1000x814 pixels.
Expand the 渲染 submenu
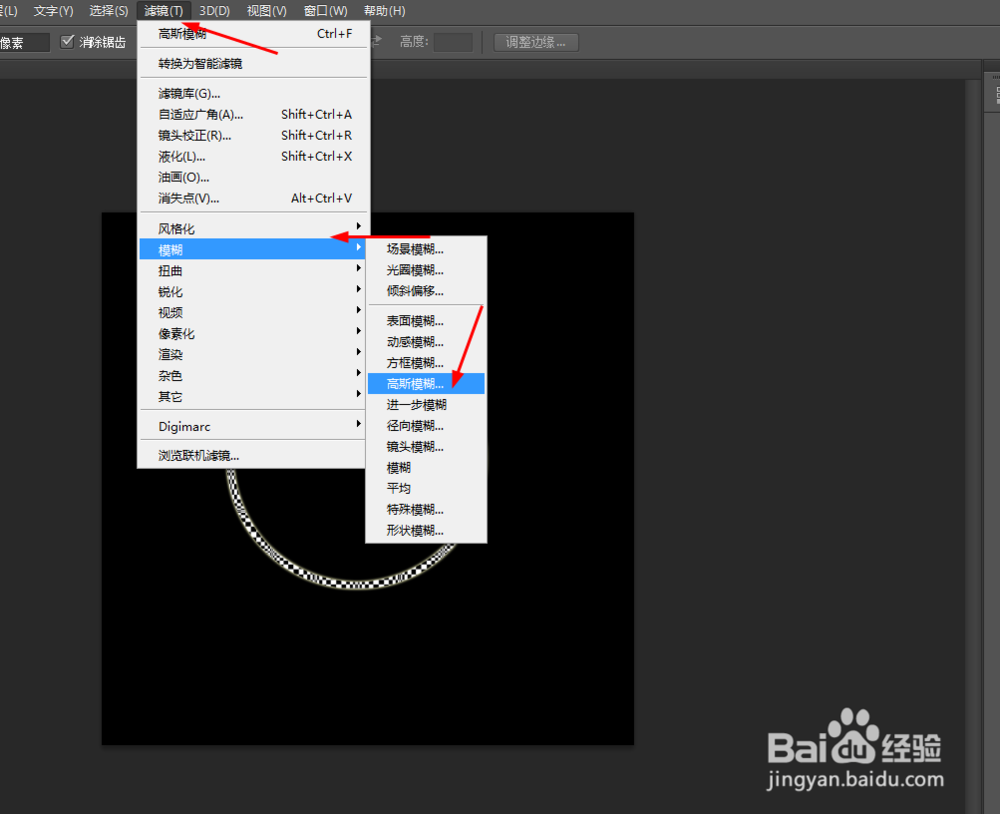tap(252, 355)
